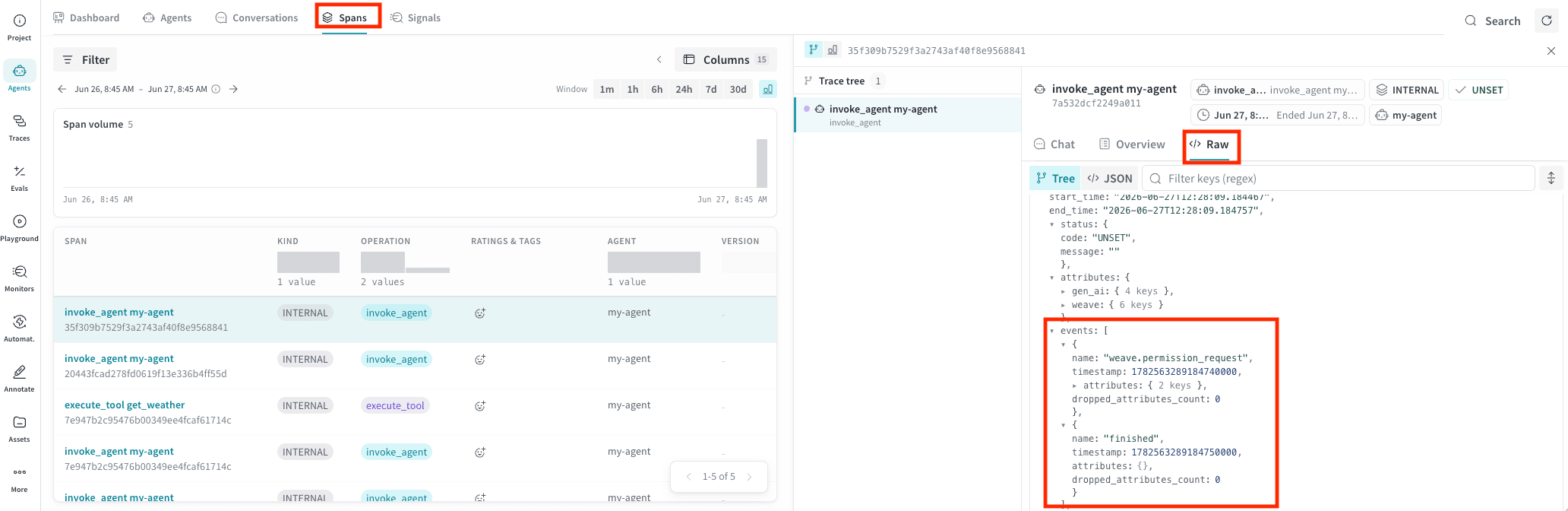Click the INTERNAL kind chip in span header
Screen dimensions: 1568x511
[1407, 90]
